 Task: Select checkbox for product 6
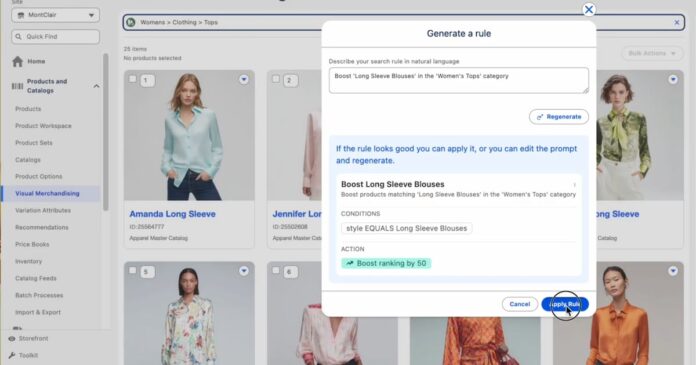[276, 270]
